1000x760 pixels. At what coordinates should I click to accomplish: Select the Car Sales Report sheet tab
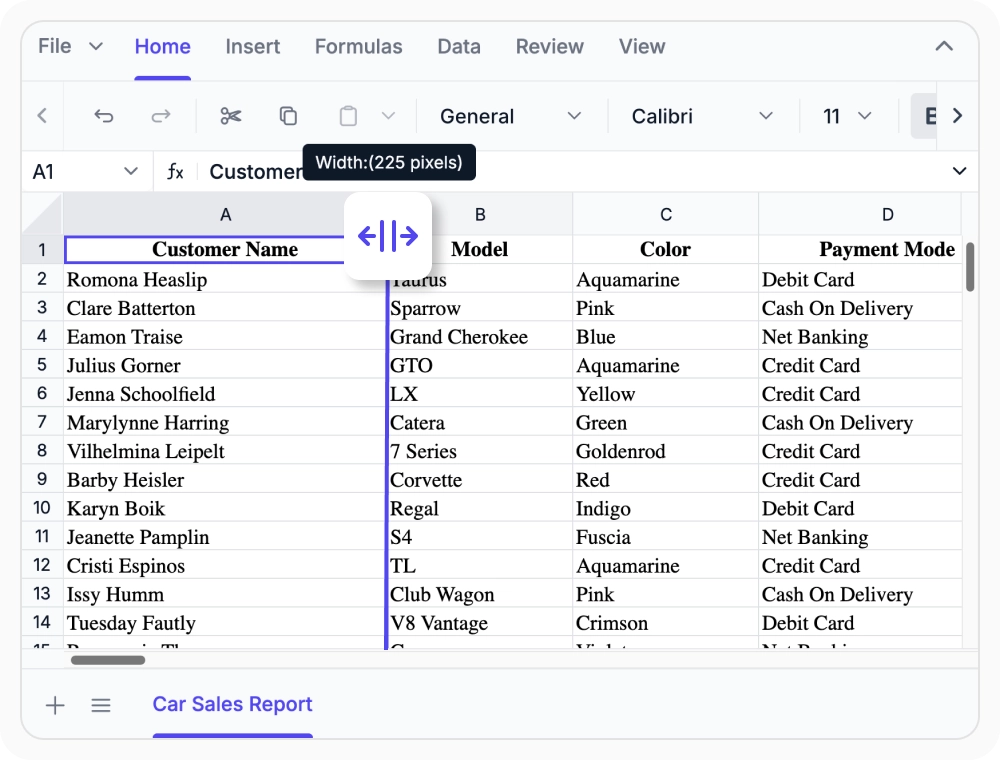(x=232, y=704)
